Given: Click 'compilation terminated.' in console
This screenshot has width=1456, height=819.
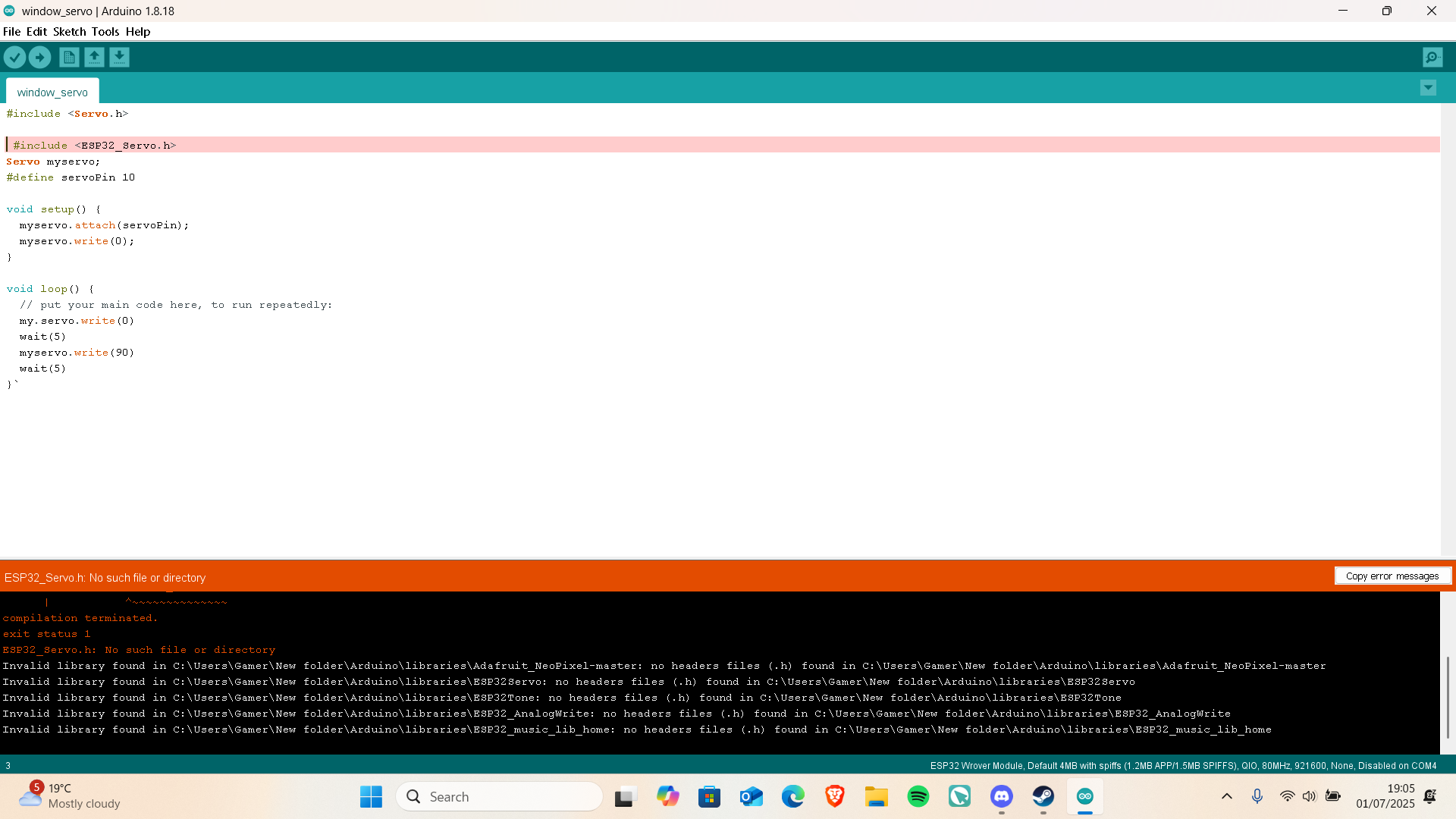Looking at the screenshot, I should click(80, 618).
